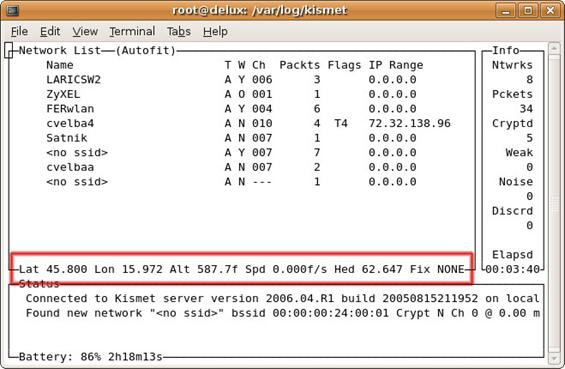Select the <no ssid> row on channel 007

[x=231, y=153]
